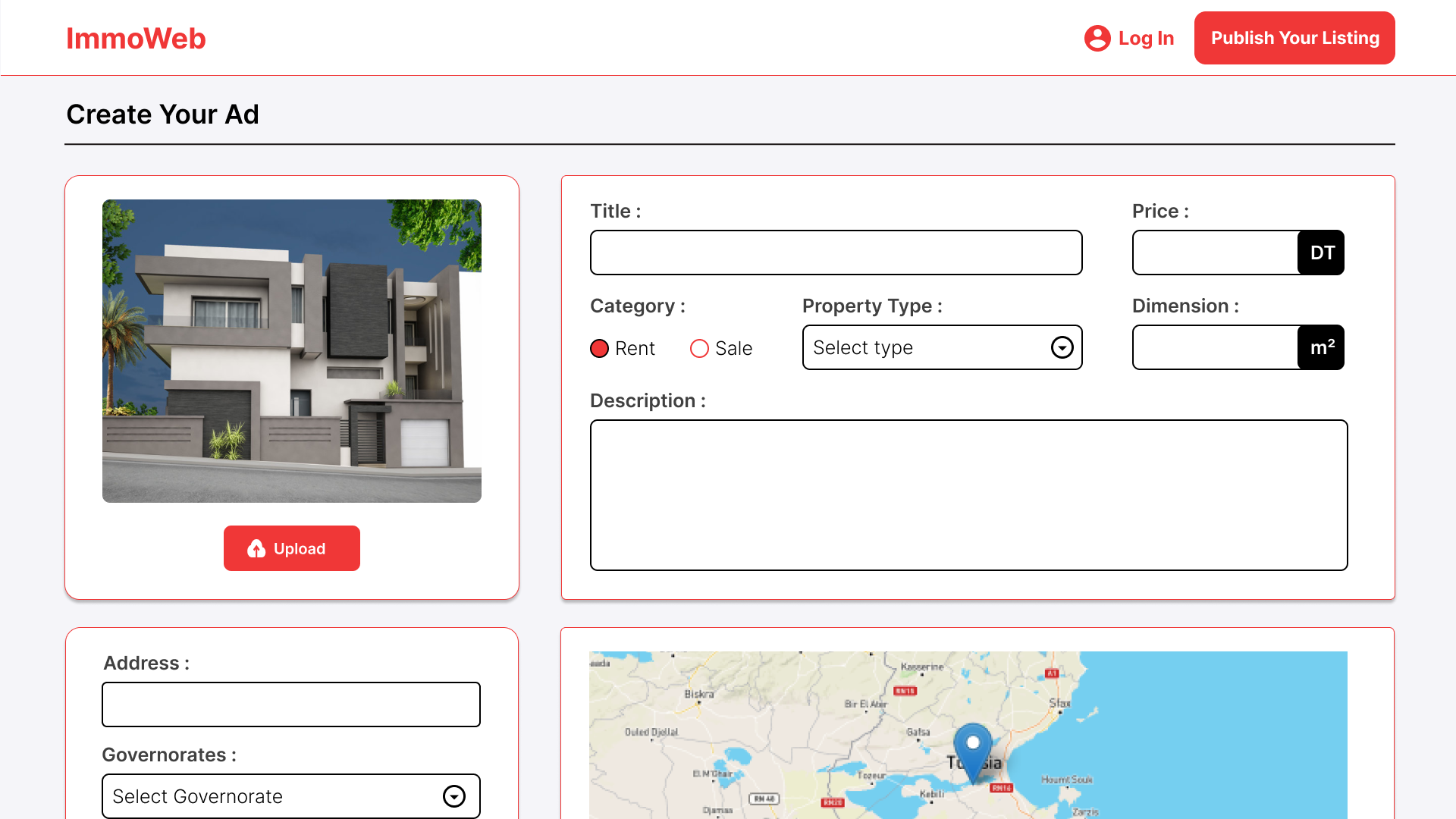Click the Tozeur label on the map
The image size is (1456, 819).
point(871,776)
